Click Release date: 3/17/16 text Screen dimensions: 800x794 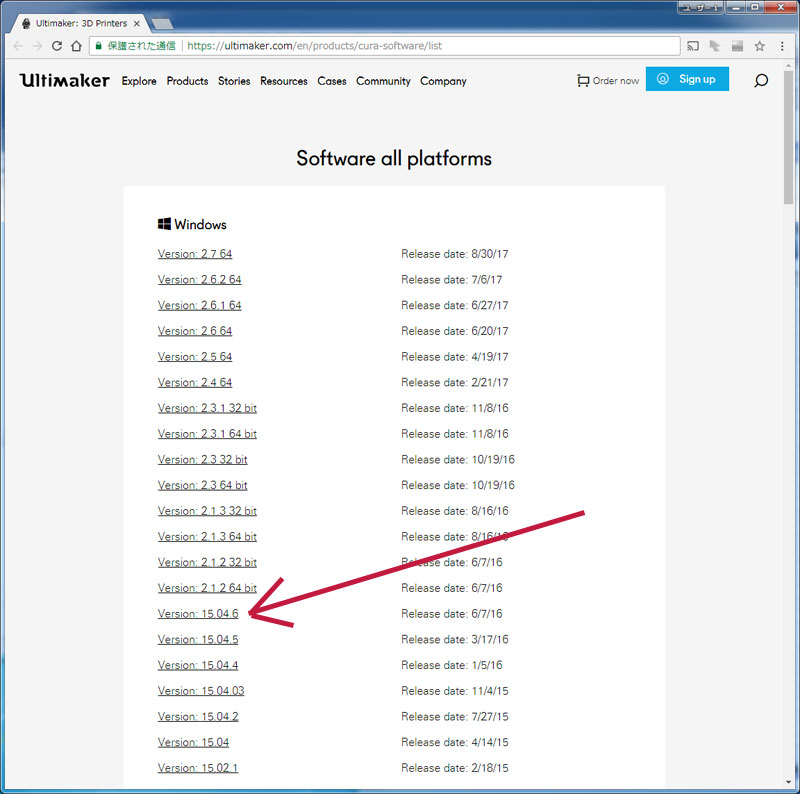(455, 639)
